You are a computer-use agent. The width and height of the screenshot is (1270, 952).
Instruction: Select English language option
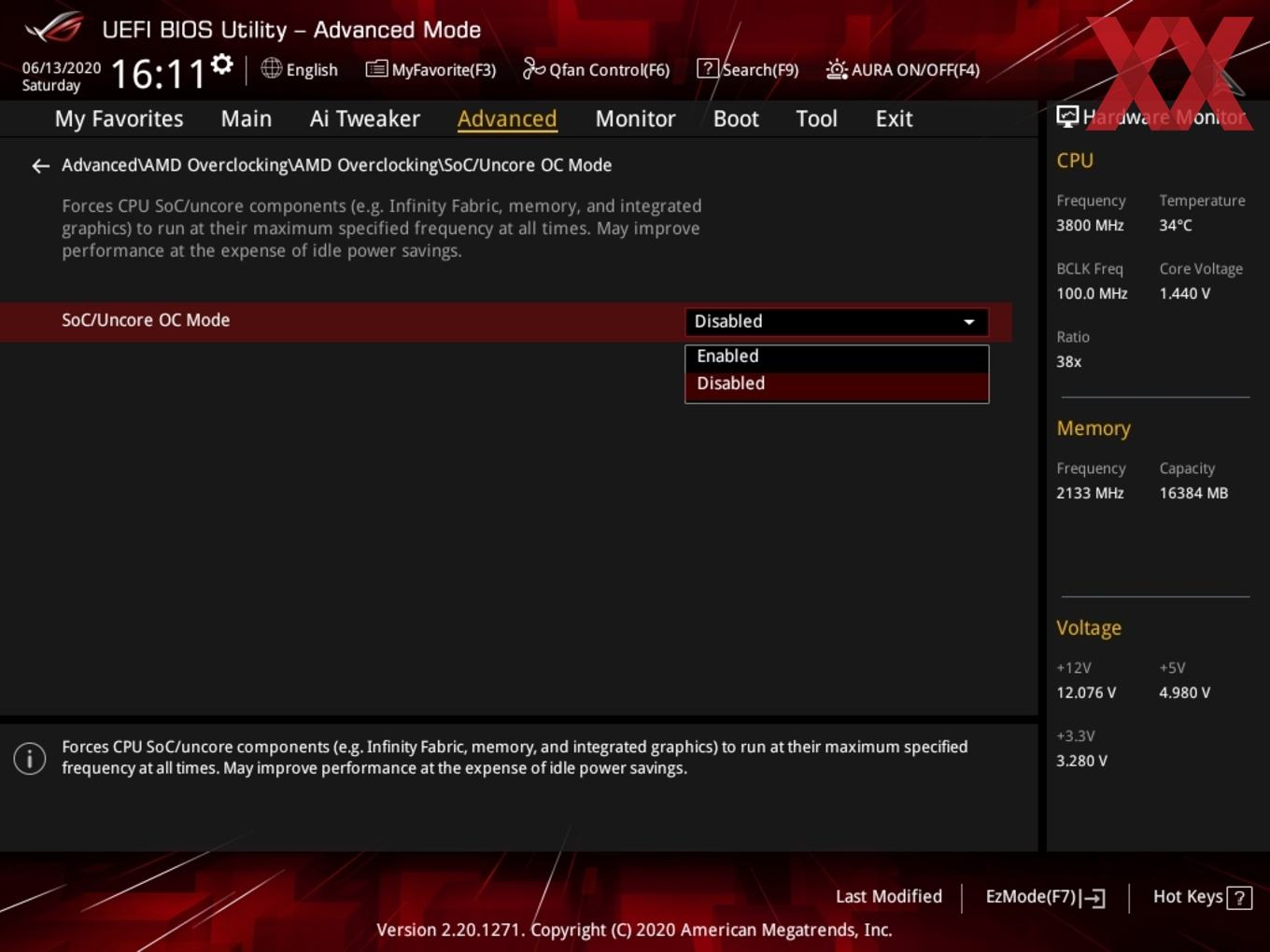click(312, 70)
